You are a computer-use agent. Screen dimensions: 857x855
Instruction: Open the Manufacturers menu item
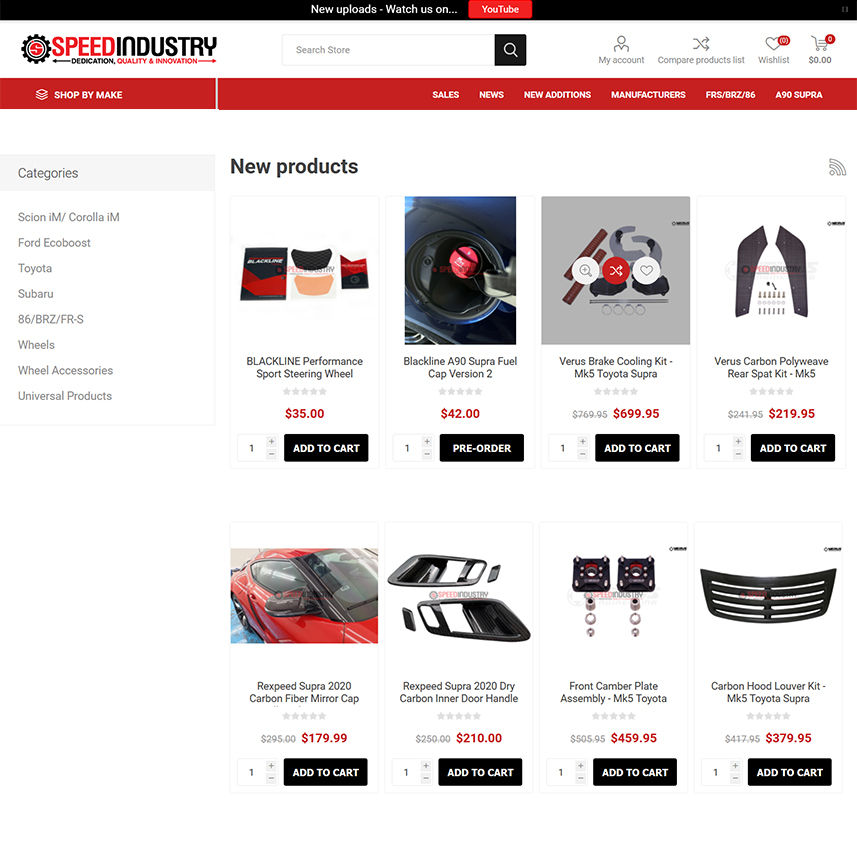pyautogui.click(x=648, y=95)
